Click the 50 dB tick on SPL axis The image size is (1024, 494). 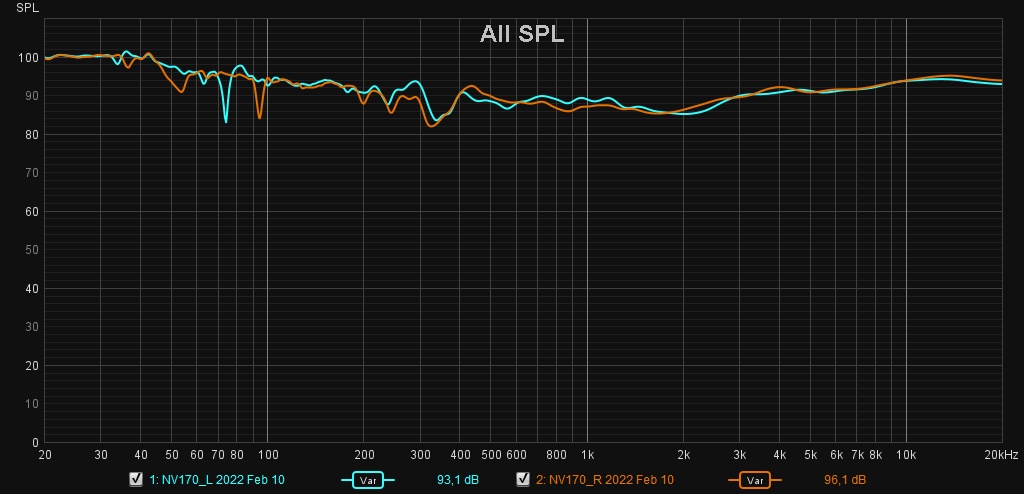(x=30, y=250)
